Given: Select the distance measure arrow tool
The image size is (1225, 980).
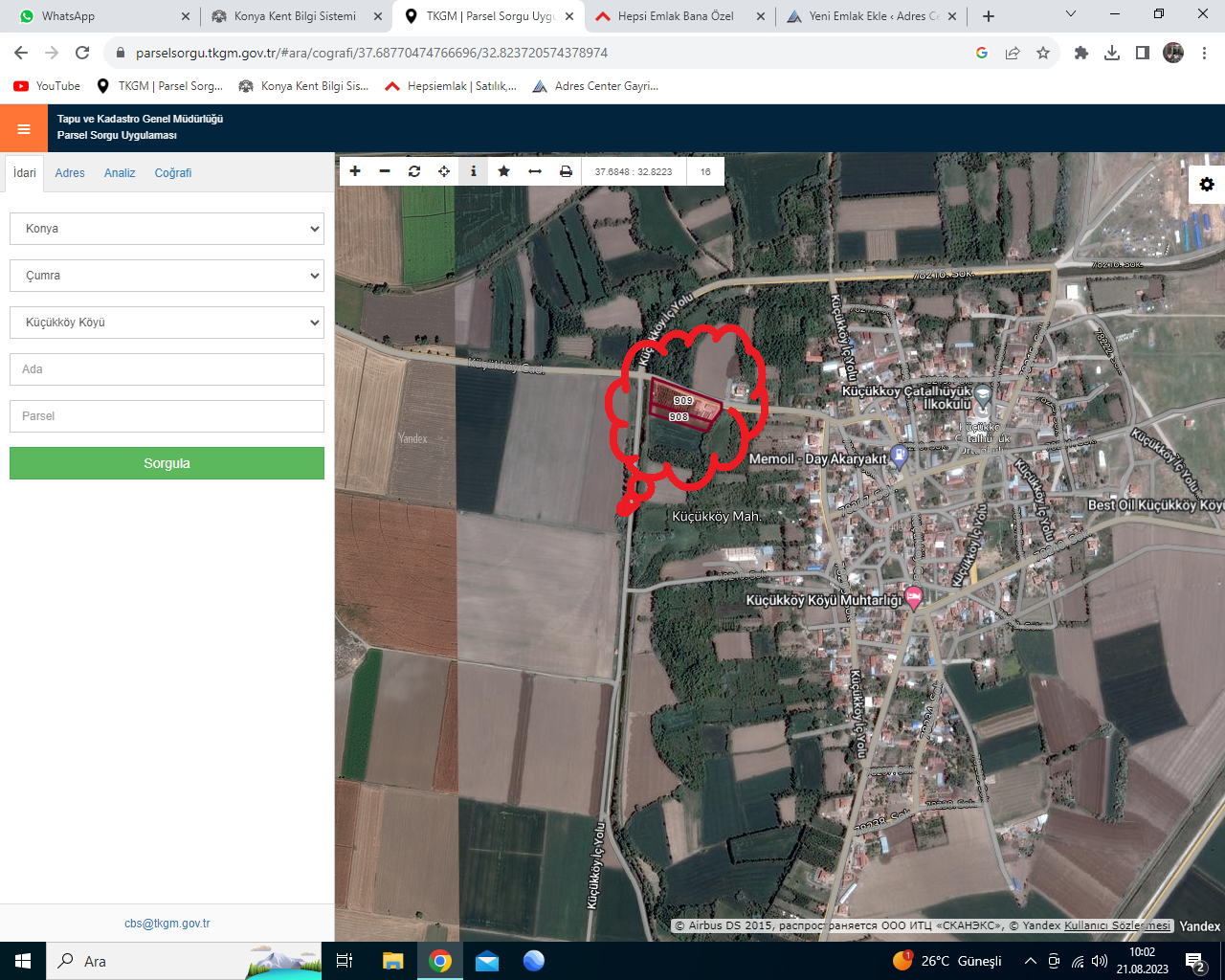Looking at the screenshot, I should coord(535,171).
